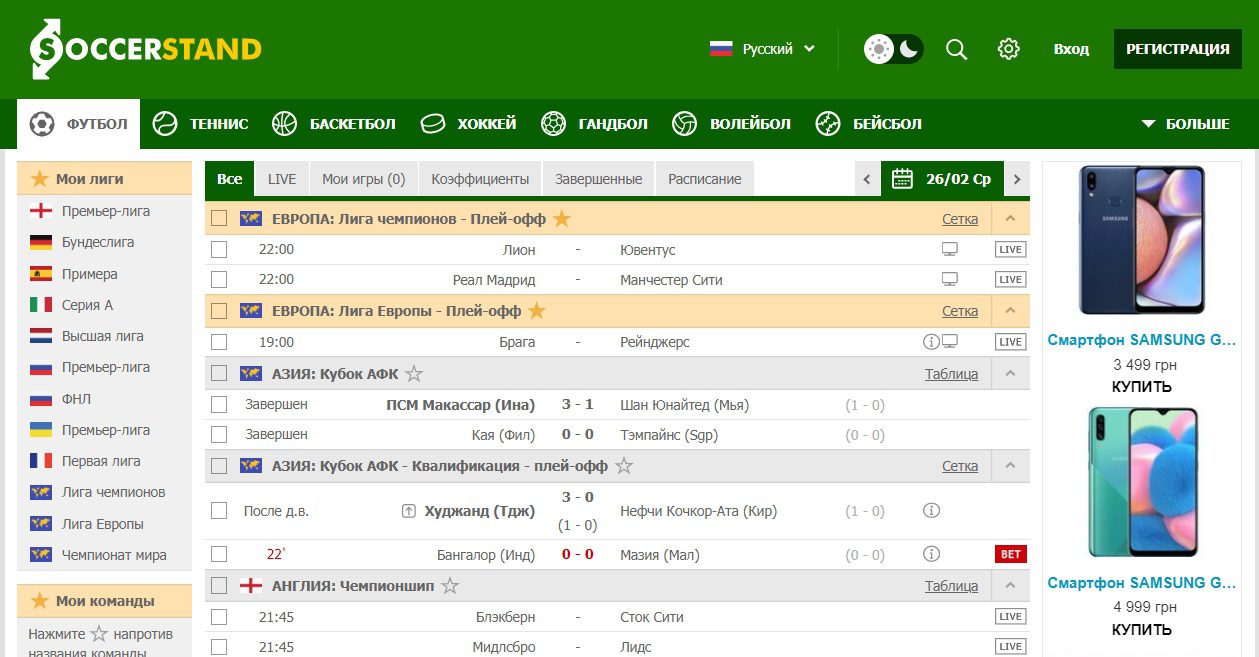Screen dimensions: 1259x657
Task: Switch to the Завершенные tab
Action: pos(599,179)
